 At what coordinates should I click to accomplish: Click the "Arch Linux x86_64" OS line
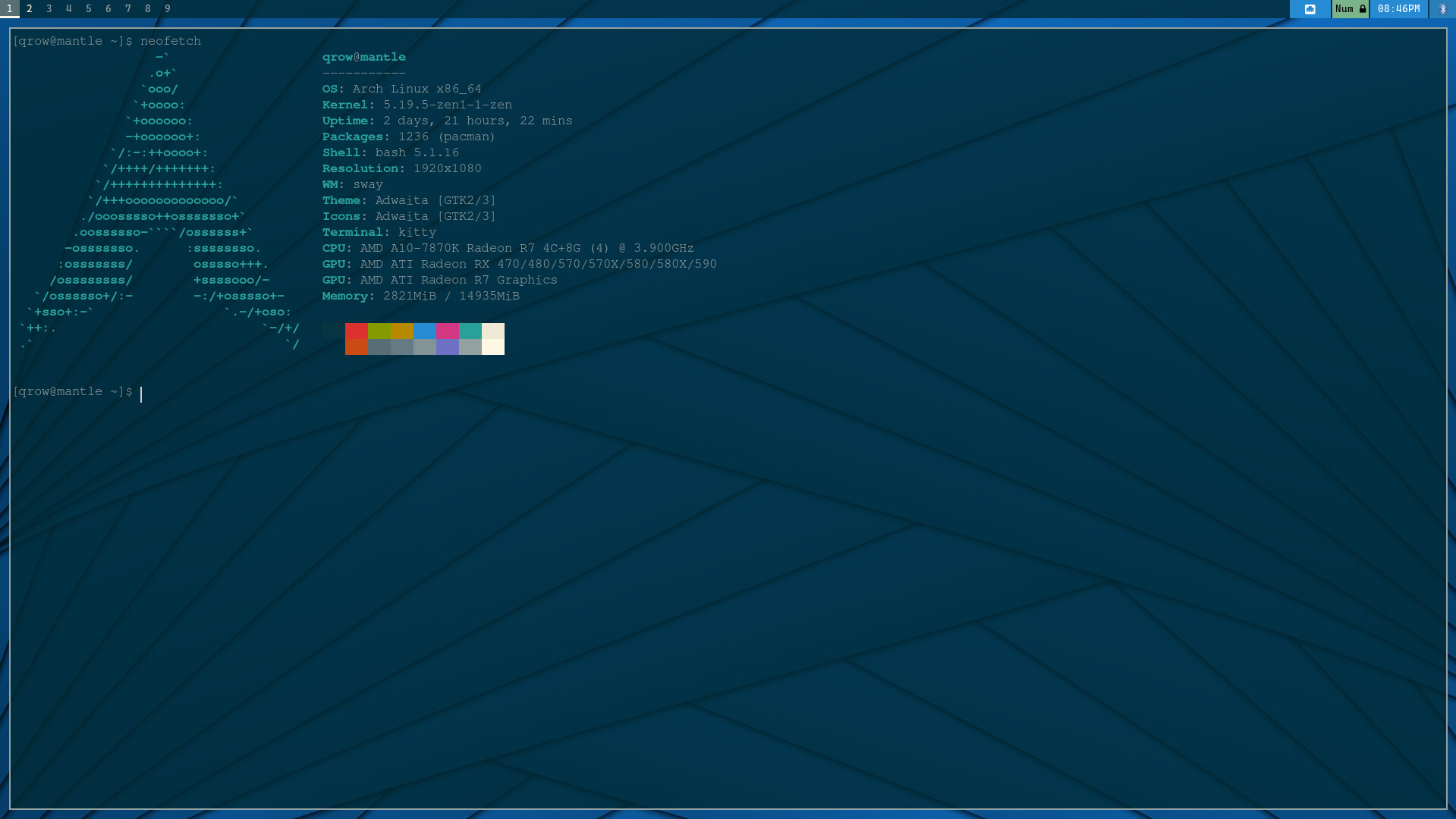tap(417, 89)
